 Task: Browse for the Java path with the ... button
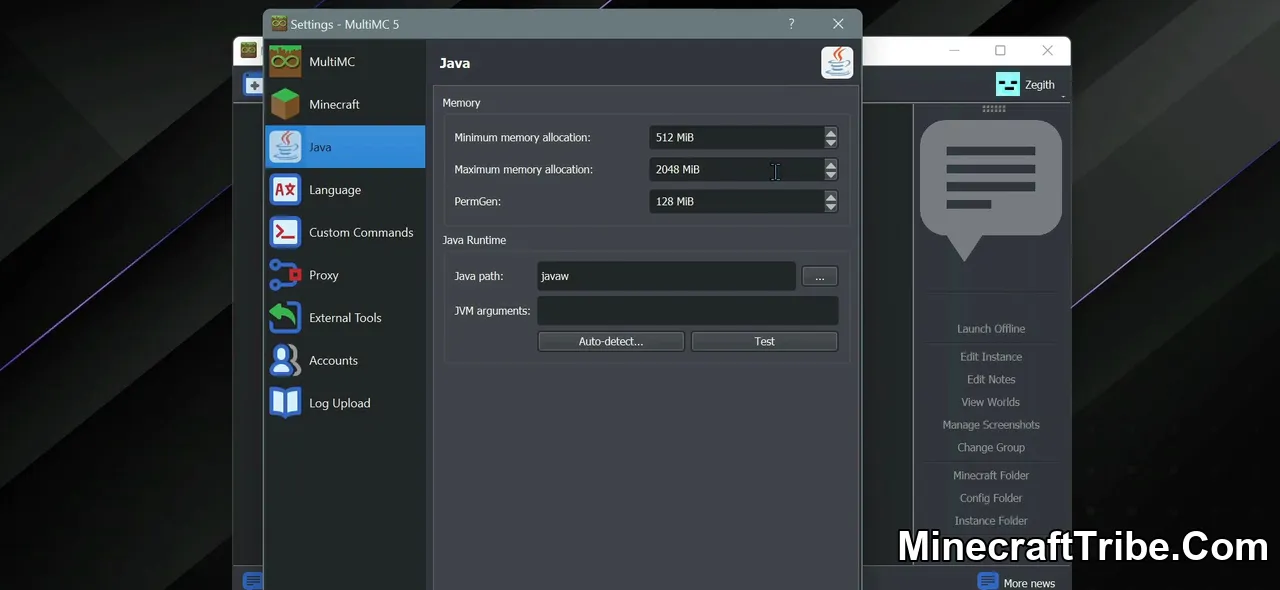tap(820, 276)
